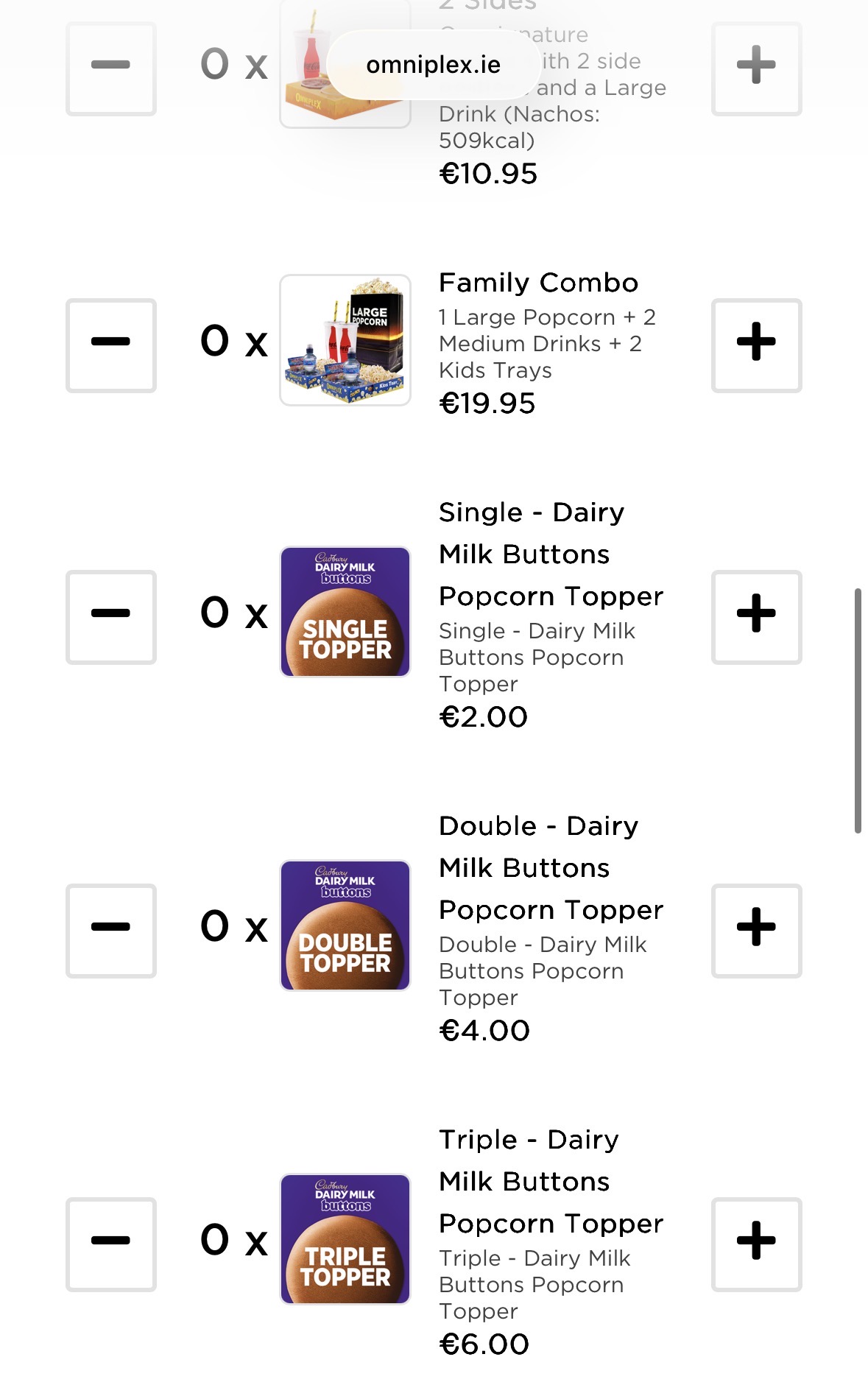Increase Family Combo quantity with plus

tap(756, 345)
